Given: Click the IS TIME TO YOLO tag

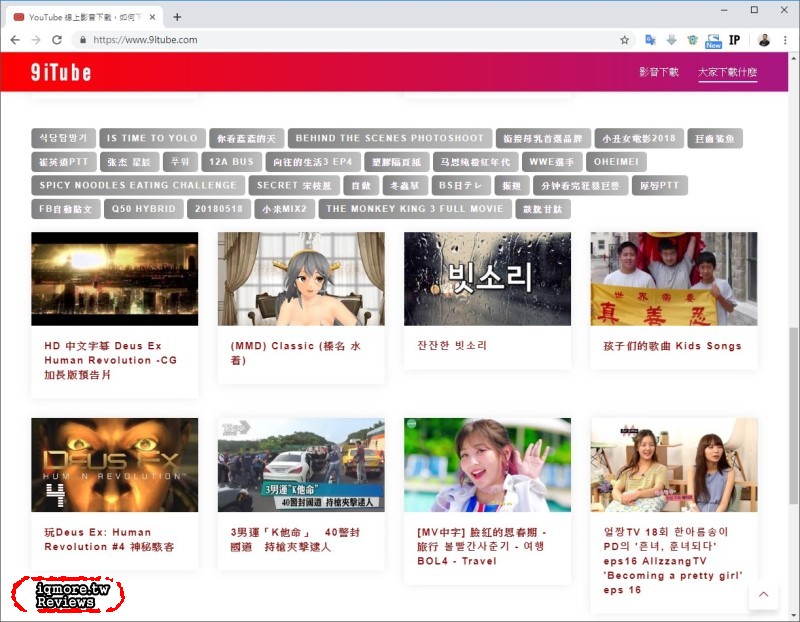Looking at the screenshot, I should pyautogui.click(x=152, y=138).
